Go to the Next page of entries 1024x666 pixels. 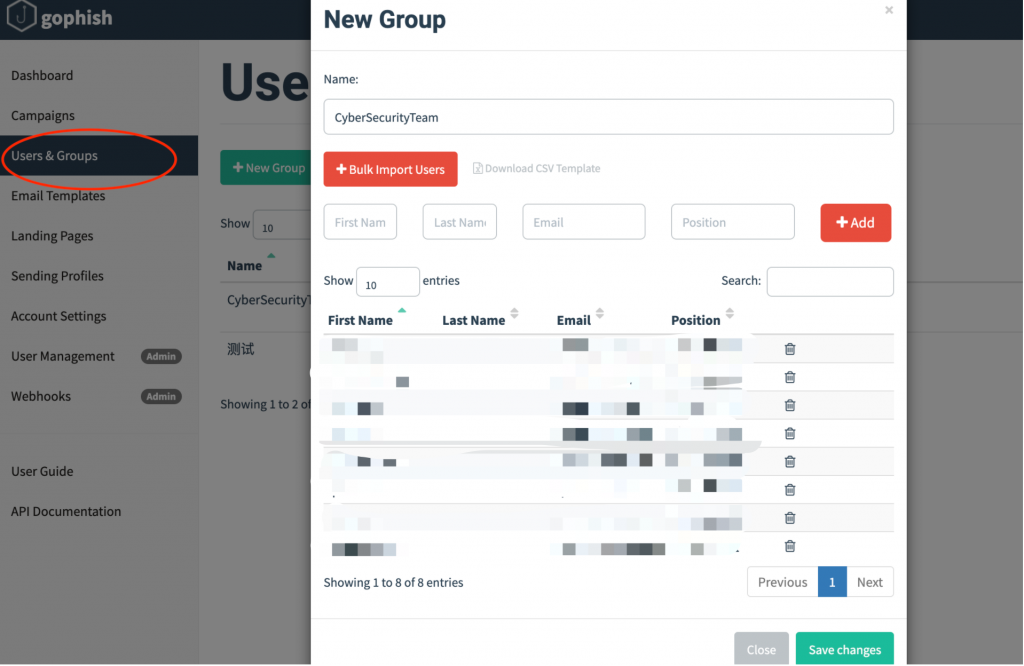pos(869,582)
